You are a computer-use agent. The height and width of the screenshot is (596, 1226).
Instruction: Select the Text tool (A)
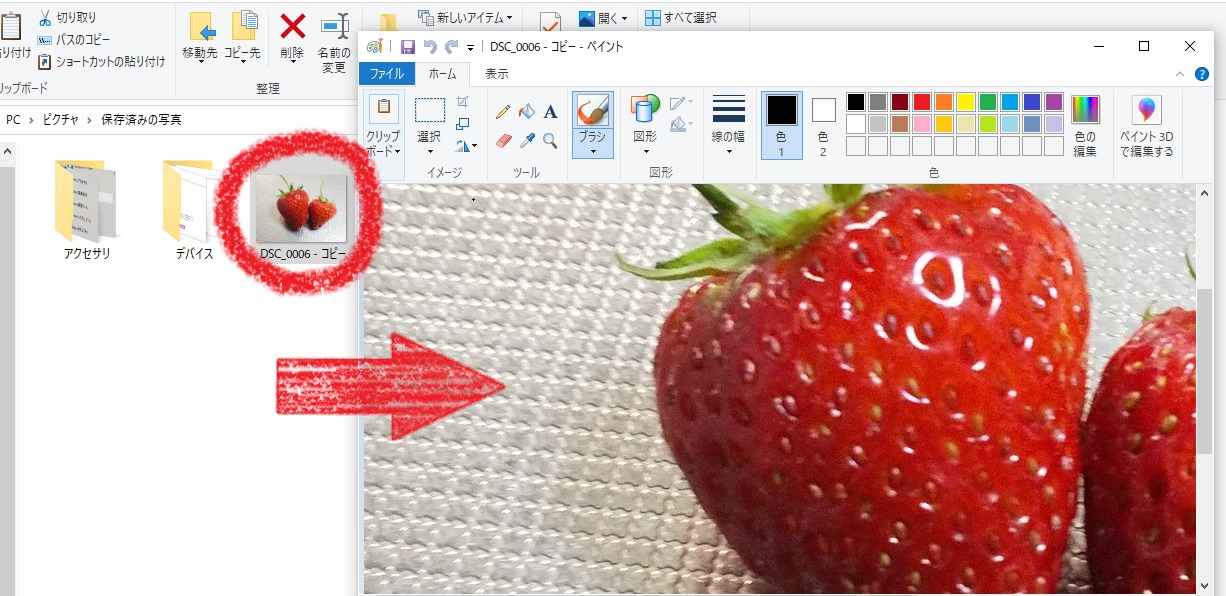(x=550, y=112)
